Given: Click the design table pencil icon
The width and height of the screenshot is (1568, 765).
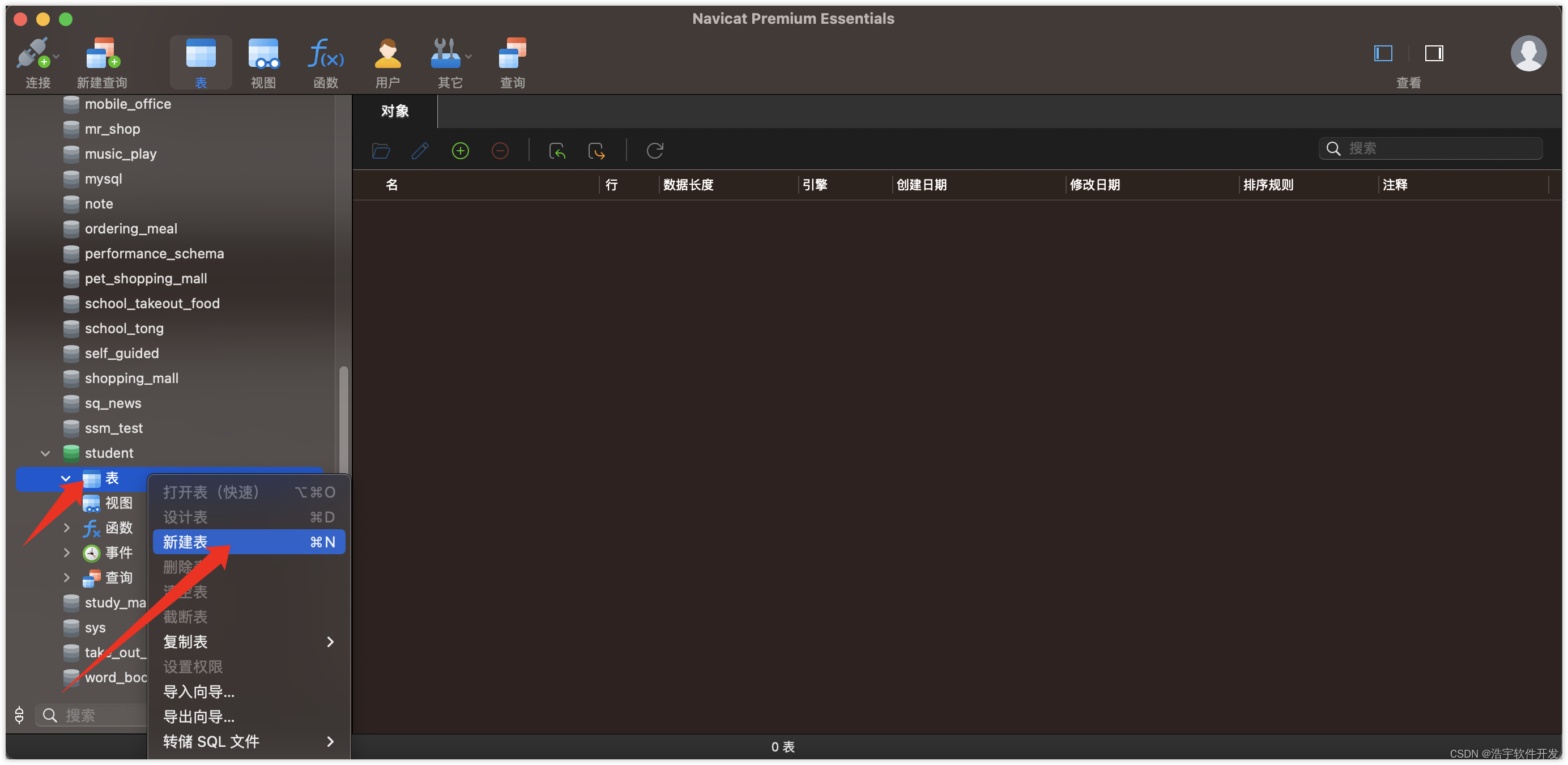Looking at the screenshot, I should (420, 150).
